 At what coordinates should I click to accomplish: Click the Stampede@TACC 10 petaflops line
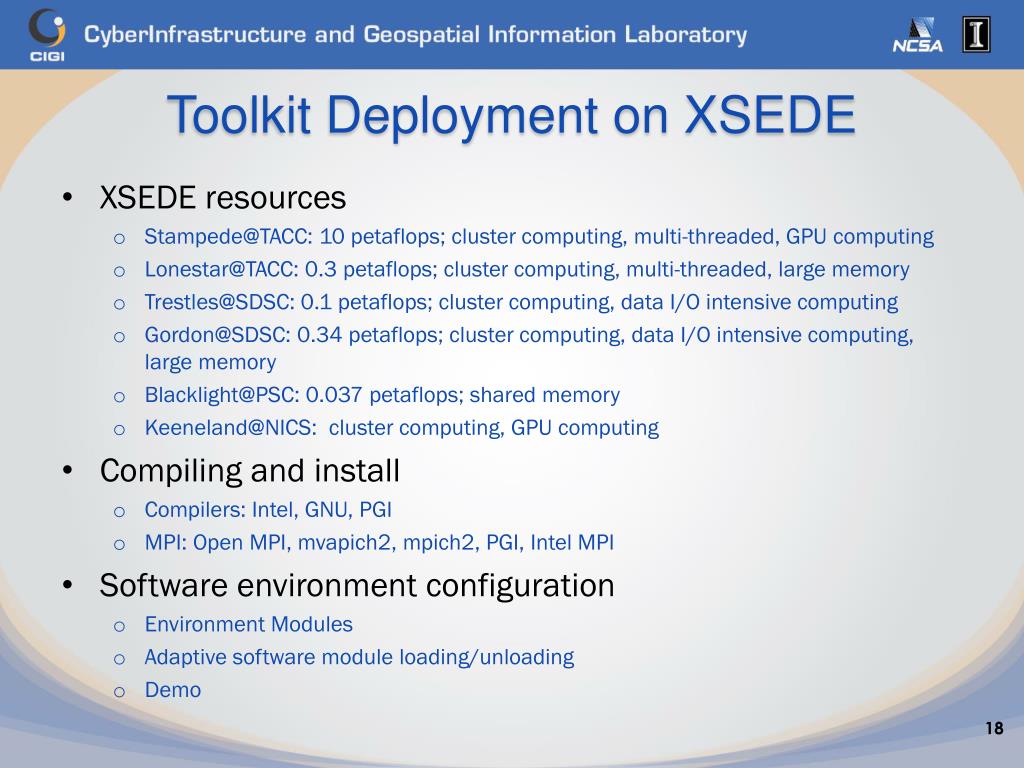539,236
